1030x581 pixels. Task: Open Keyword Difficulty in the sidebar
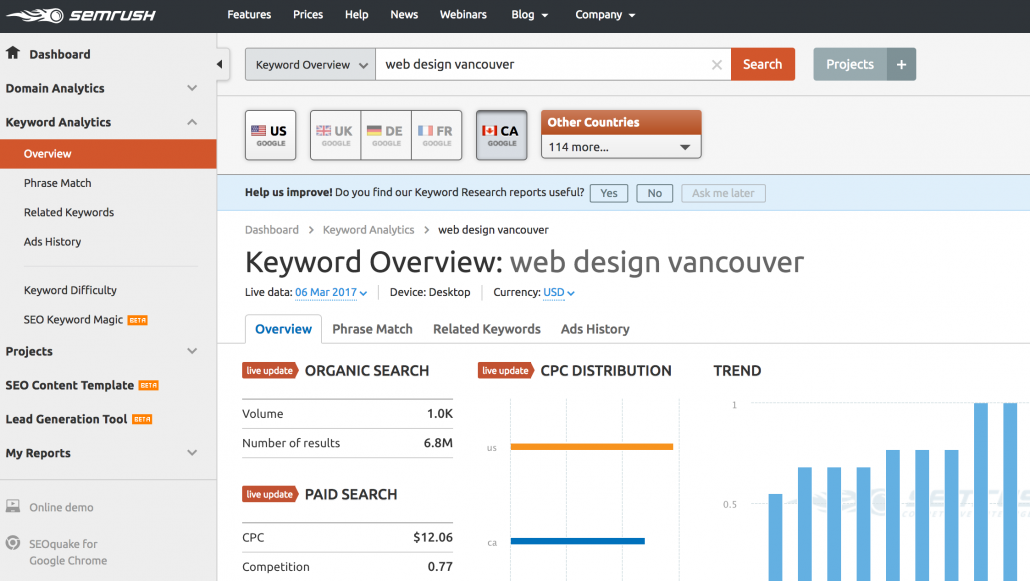point(70,290)
